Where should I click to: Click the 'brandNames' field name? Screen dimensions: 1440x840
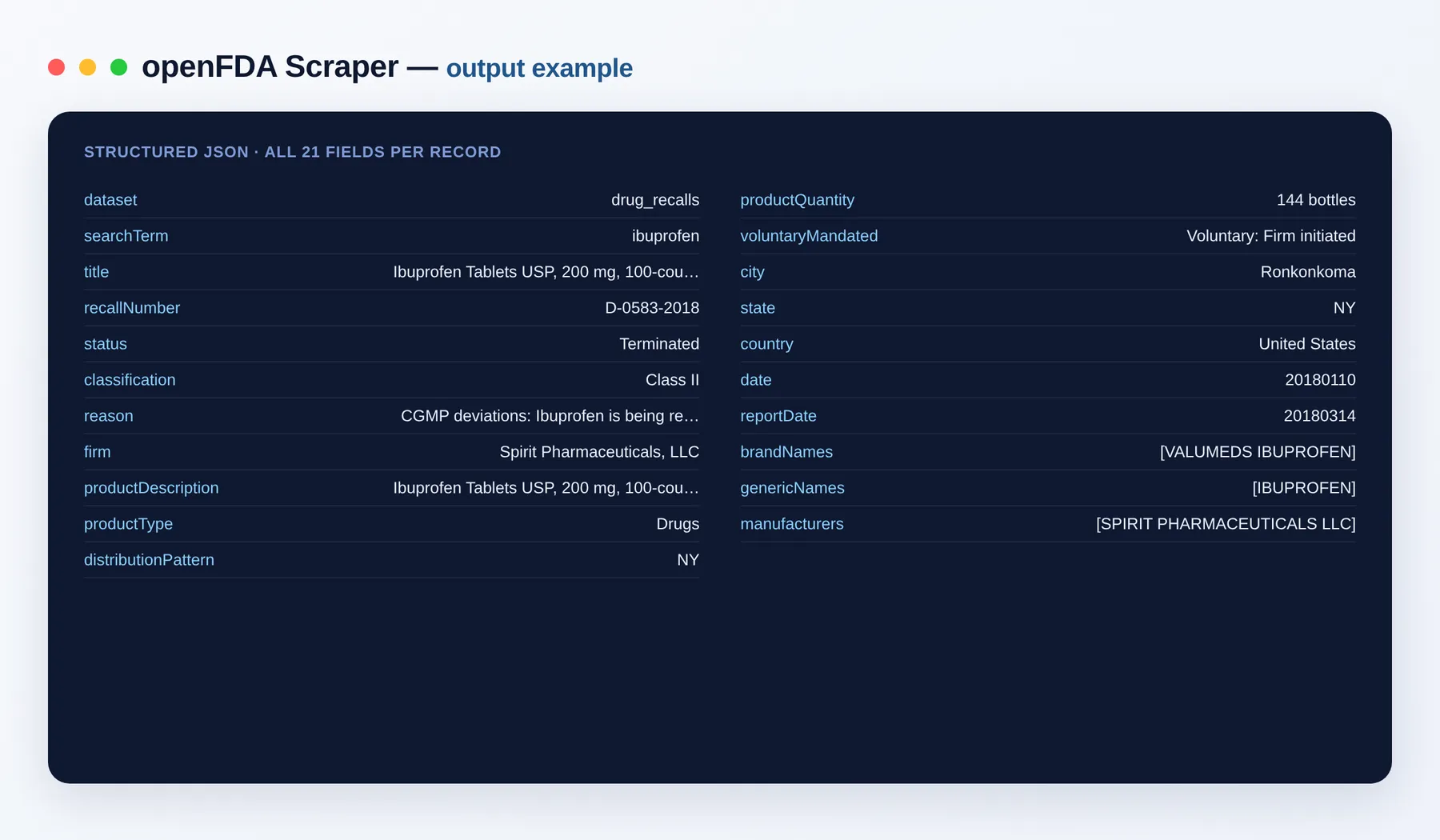(x=786, y=452)
